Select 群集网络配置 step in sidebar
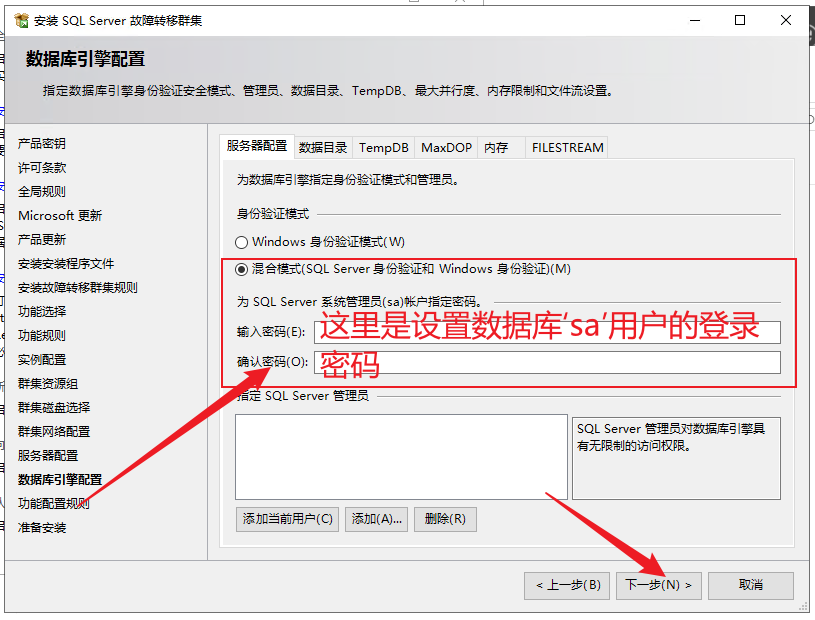This screenshot has width=815, height=620. 54,431
